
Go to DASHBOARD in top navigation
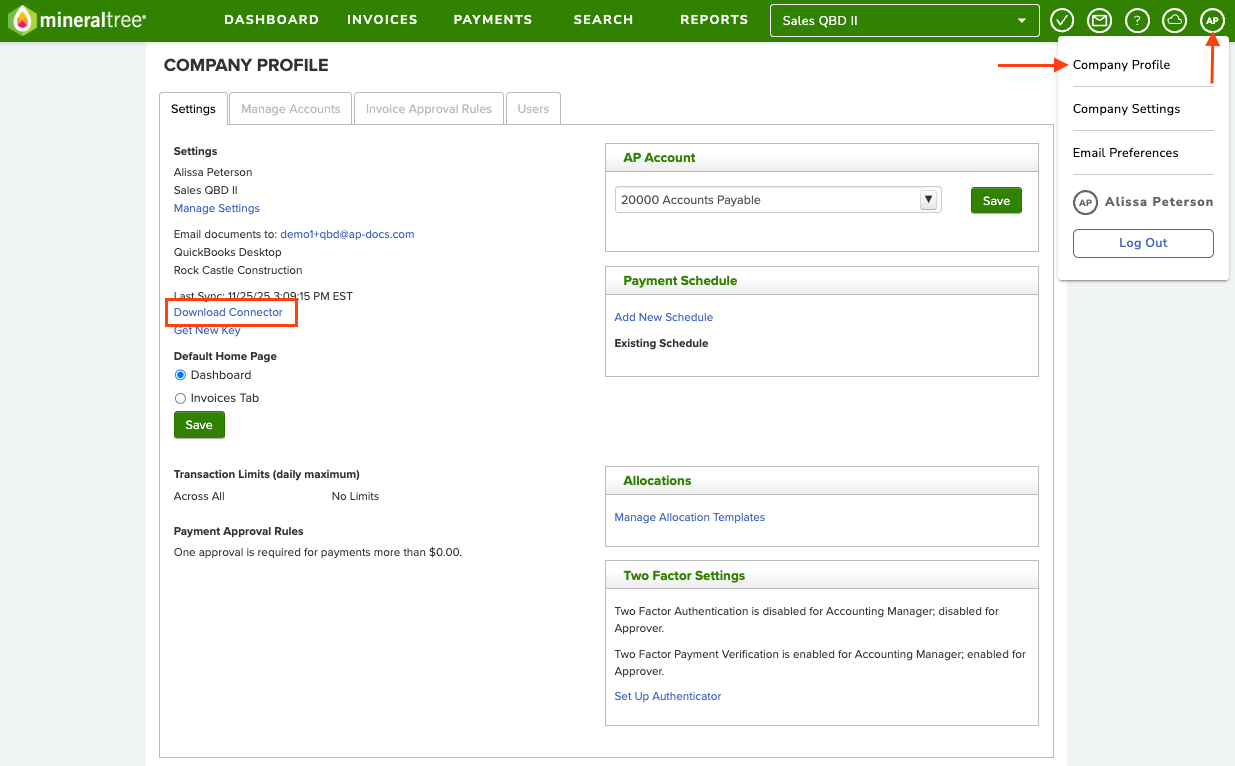pos(271,20)
